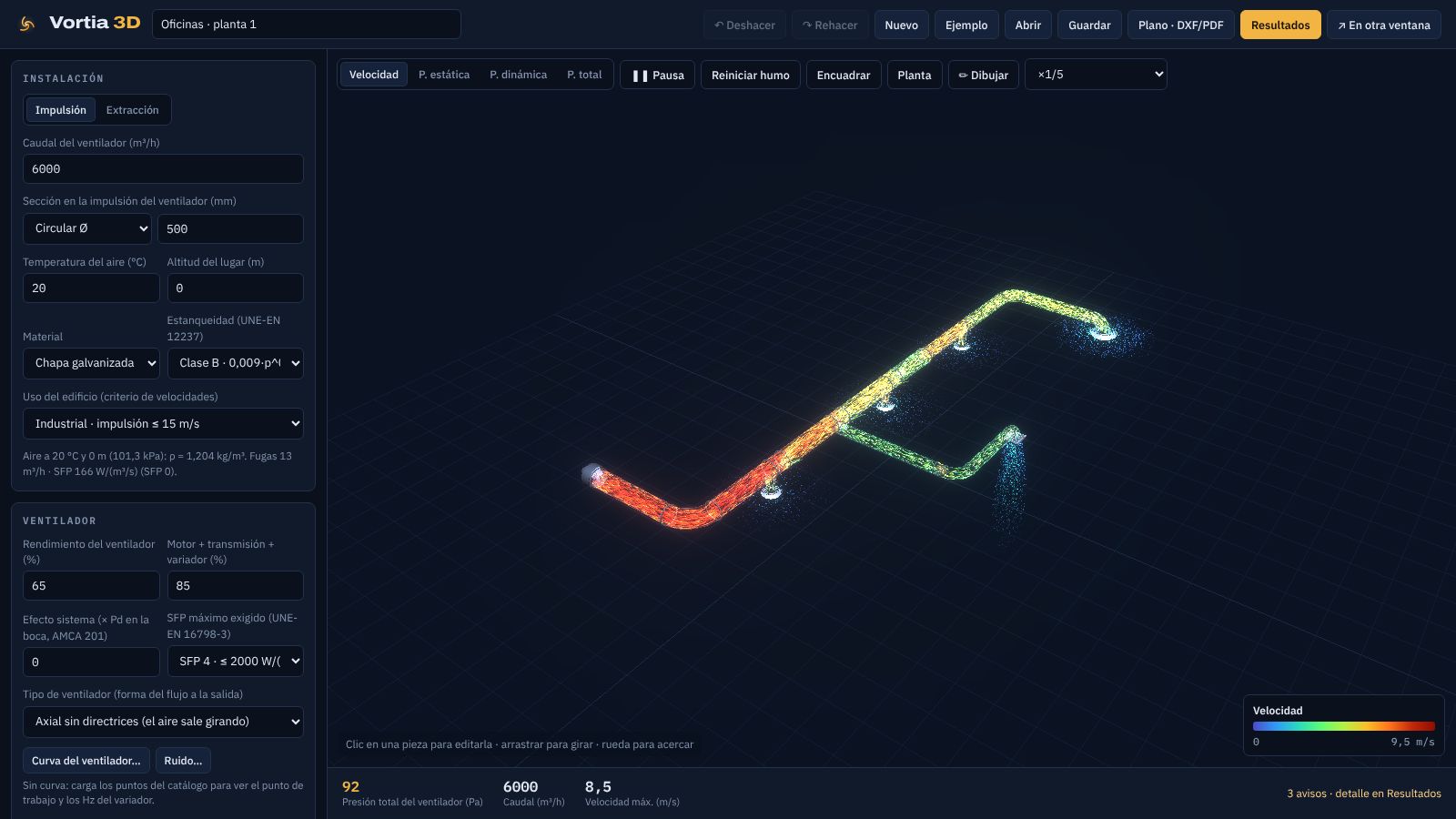Pause the smoke simulation

657,75
